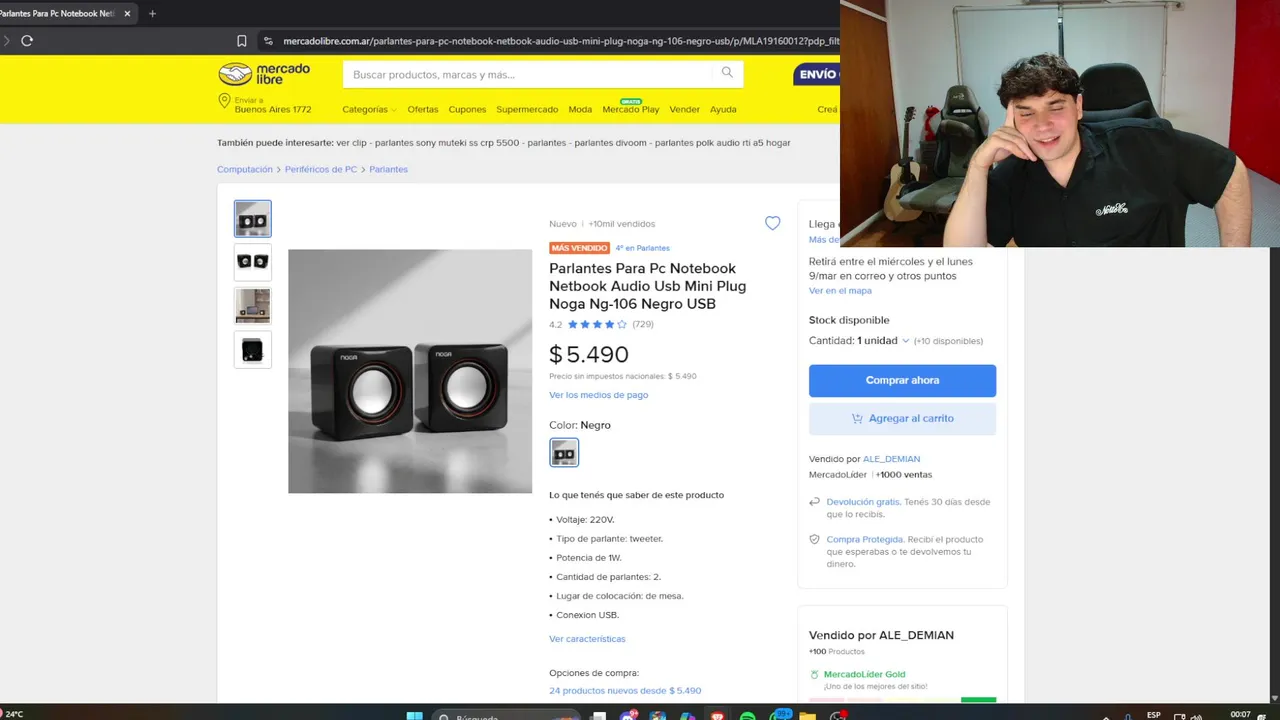Open 24 productos nuevos desde link
Screen dimensions: 1280x720
pyautogui.click(x=625, y=691)
